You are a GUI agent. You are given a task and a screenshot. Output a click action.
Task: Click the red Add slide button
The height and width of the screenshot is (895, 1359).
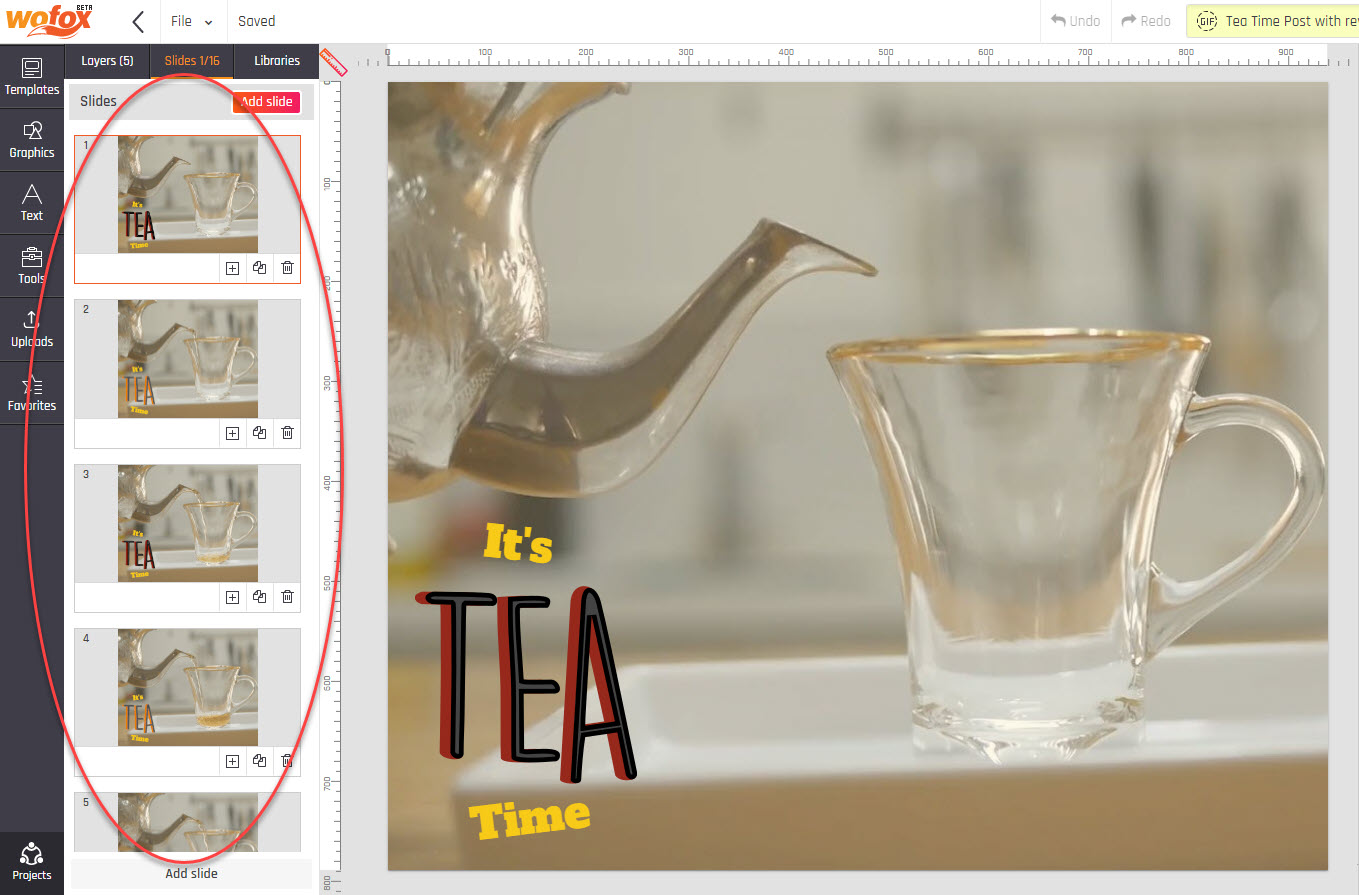(x=266, y=102)
